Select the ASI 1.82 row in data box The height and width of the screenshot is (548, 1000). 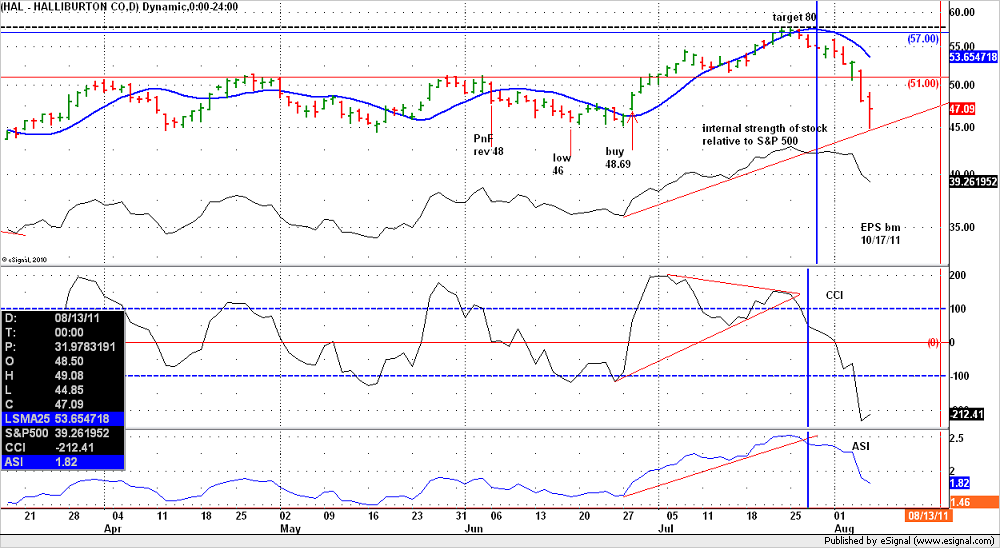[63, 461]
